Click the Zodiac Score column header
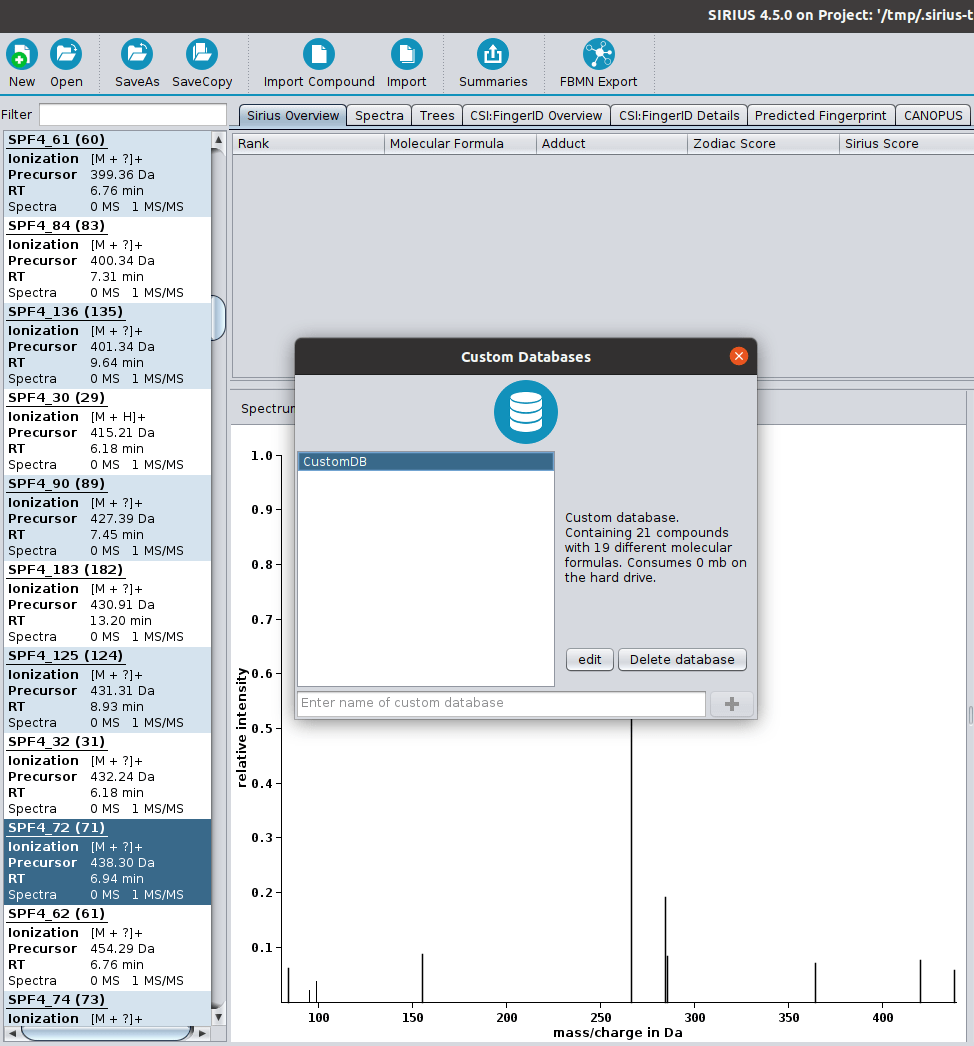 coord(763,143)
